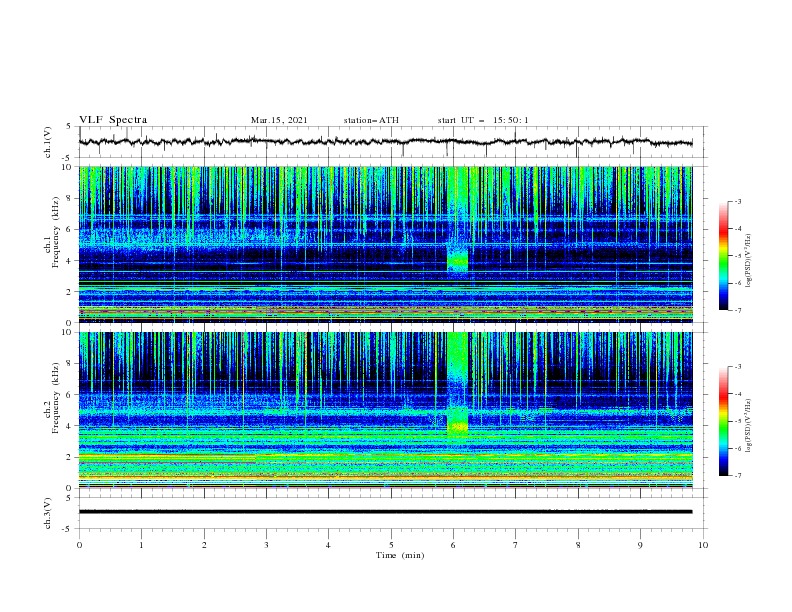792x612 pixels.
Task: Click time-axis tick label "2"
Action: tap(204, 545)
